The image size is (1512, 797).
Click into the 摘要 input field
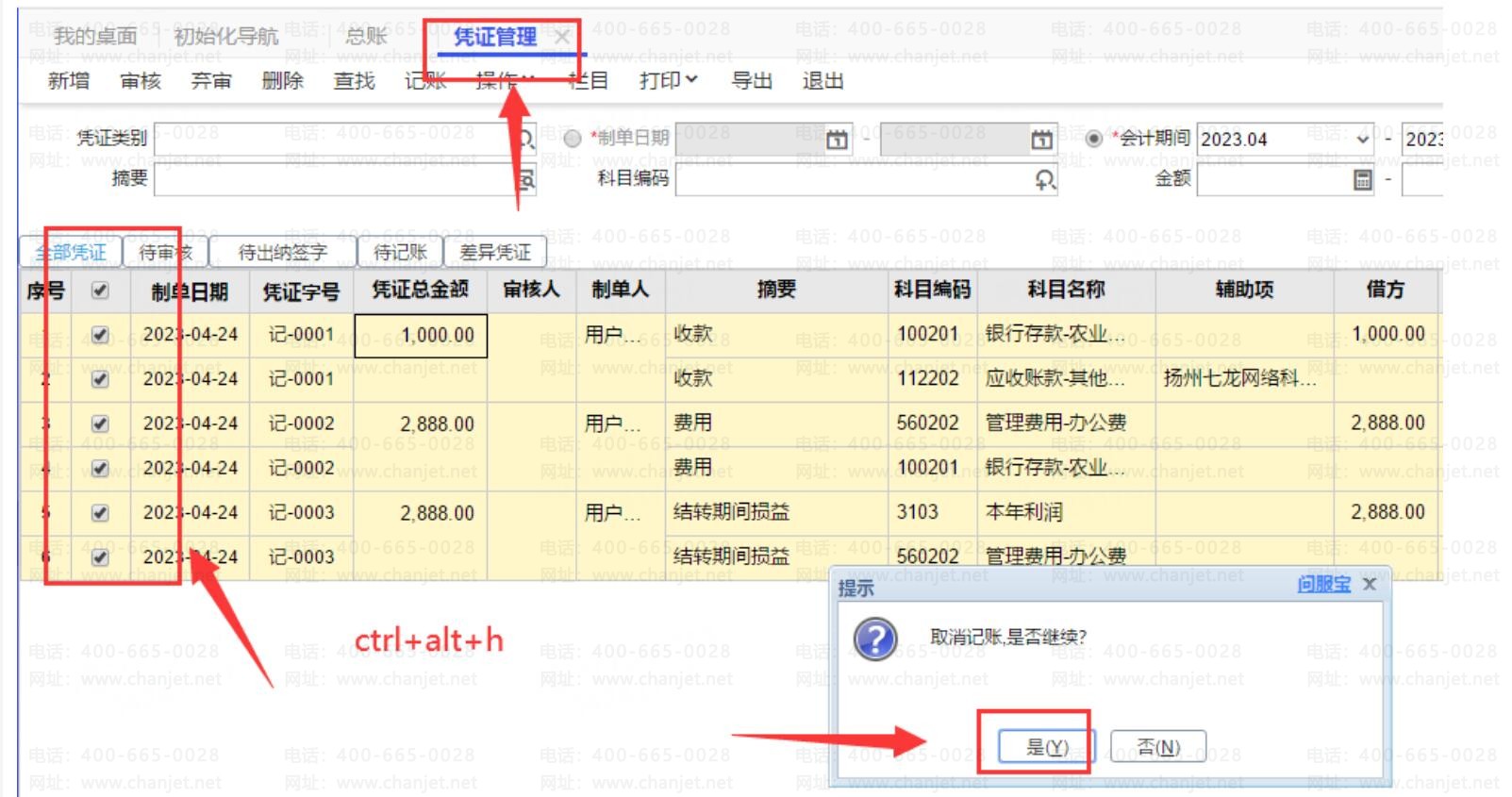[345, 179]
